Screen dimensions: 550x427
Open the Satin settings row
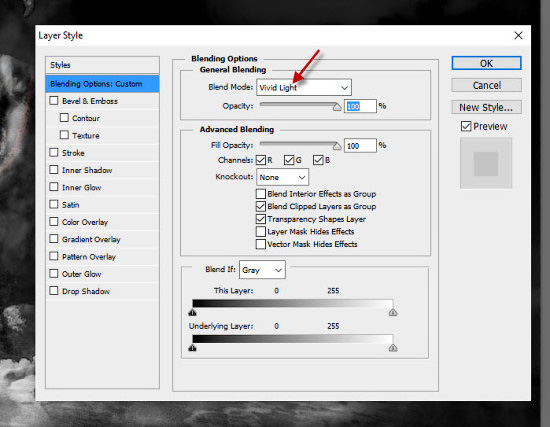102,205
